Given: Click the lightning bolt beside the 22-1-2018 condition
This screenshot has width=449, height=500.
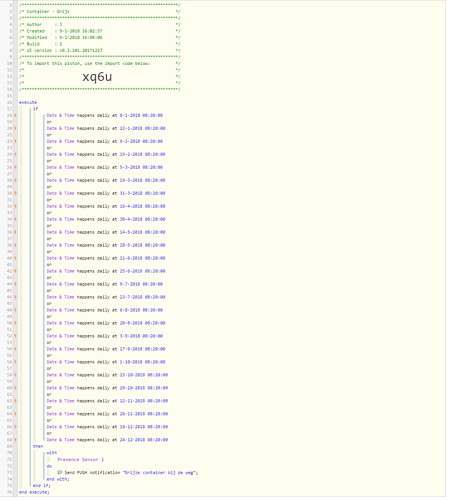Looking at the screenshot, I should [15, 128].
